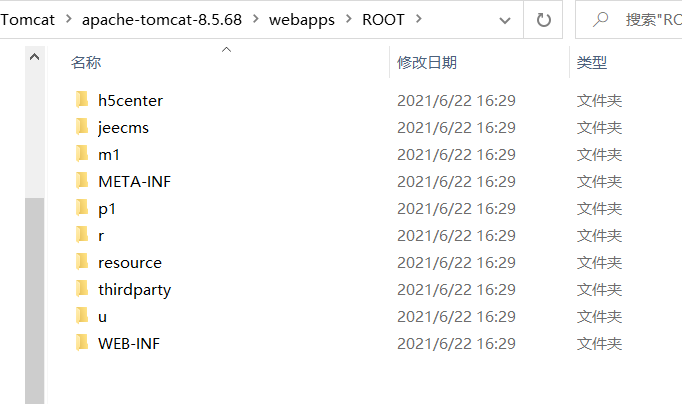Sort files by 修改日期 column header
Image resolution: width=682 pixels, height=404 pixels.
(427, 62)
